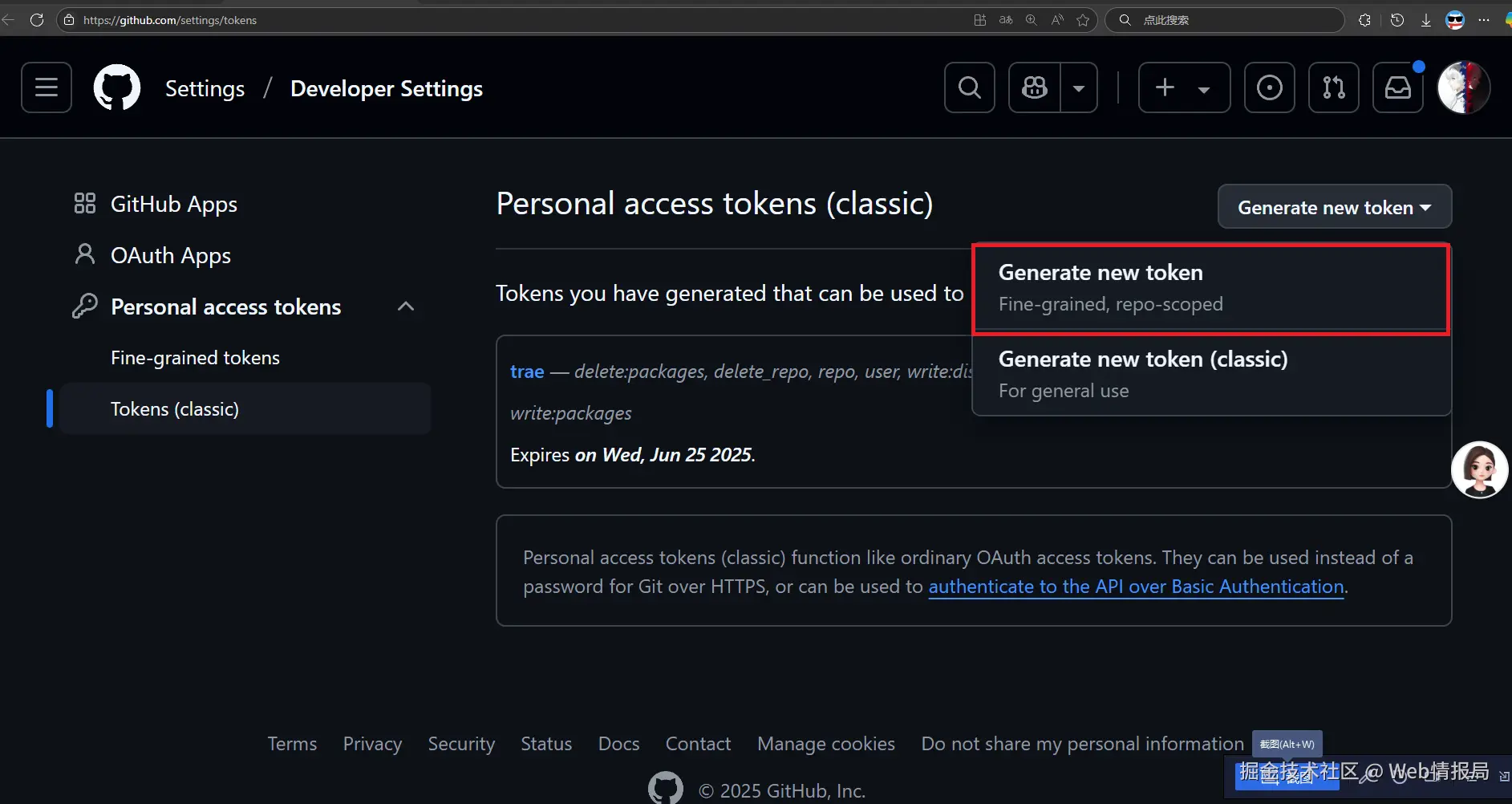Open the Copilot menu icon

[x=1034, y=87]
